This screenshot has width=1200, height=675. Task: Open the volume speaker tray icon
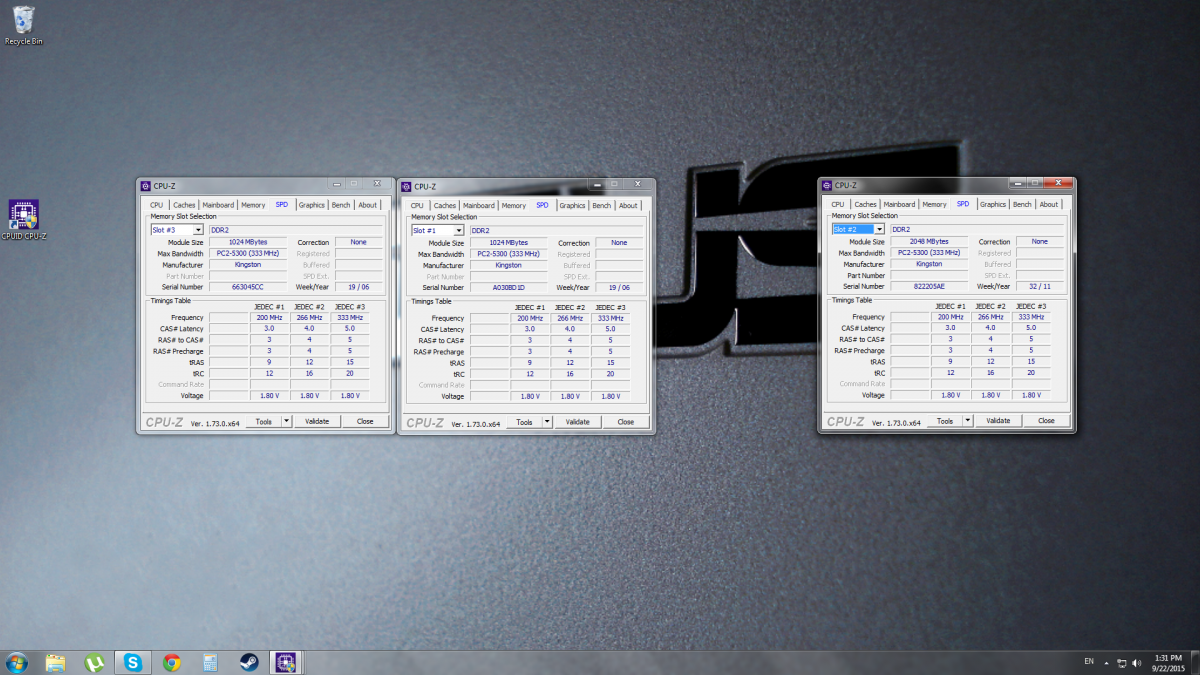[x=1137, y=662]
